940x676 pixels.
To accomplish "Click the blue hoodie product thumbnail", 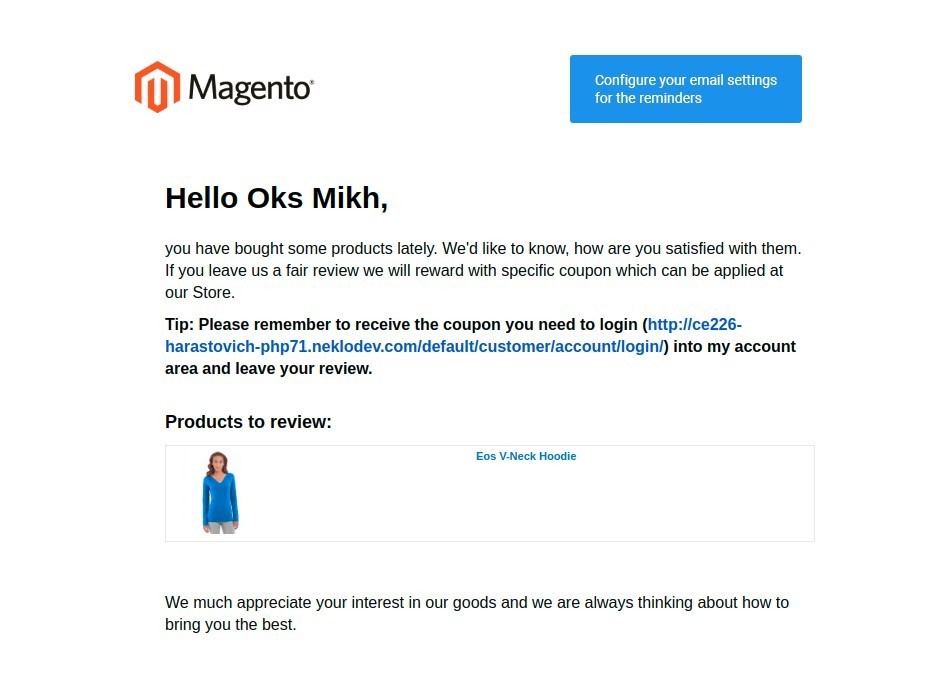I will pyautogui.click(x=221, y=493).
